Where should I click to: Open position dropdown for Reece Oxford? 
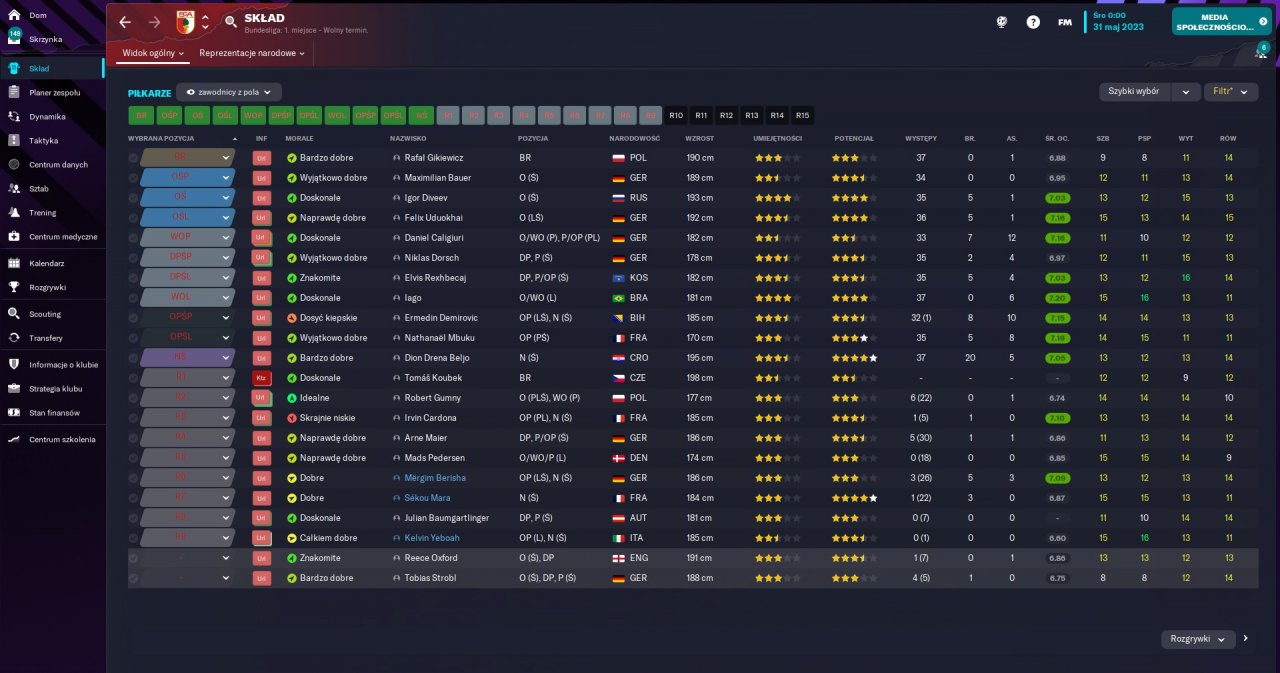(x=188, y=558)
